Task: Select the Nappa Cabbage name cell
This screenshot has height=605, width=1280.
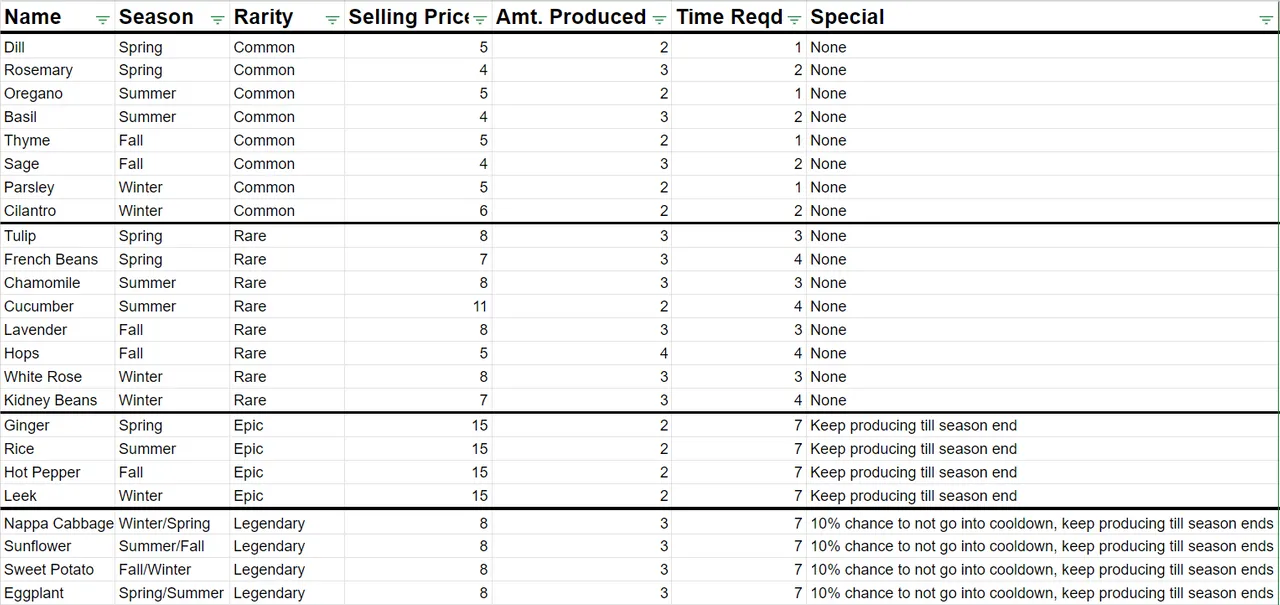Action: [x=57, y=523]
